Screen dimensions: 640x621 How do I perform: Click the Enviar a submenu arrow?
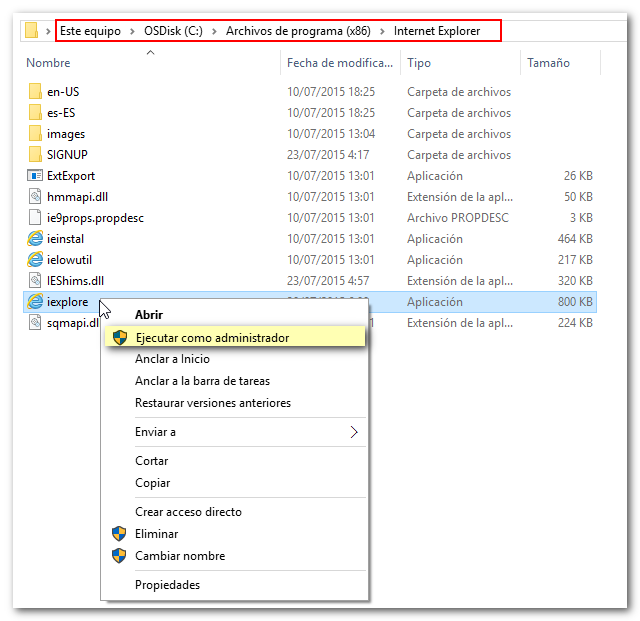click(354, 432)
